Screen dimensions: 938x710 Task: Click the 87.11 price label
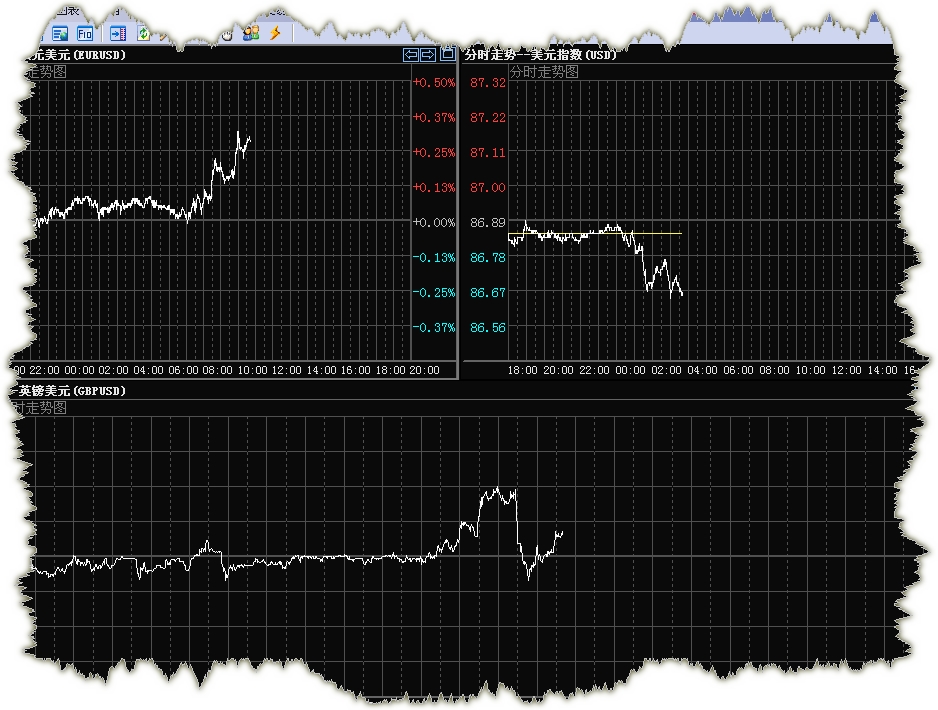488,153
